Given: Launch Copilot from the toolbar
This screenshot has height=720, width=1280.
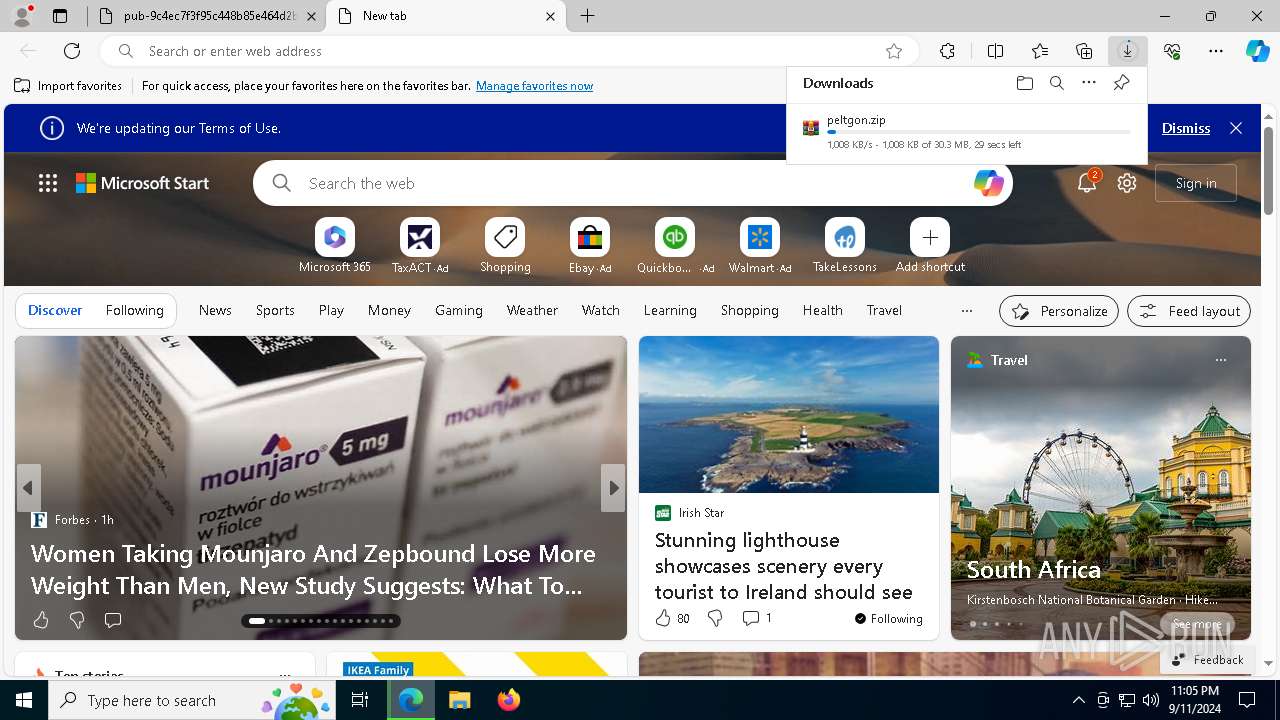Looking at the screenshot, I should click(x=1257, y=51).
